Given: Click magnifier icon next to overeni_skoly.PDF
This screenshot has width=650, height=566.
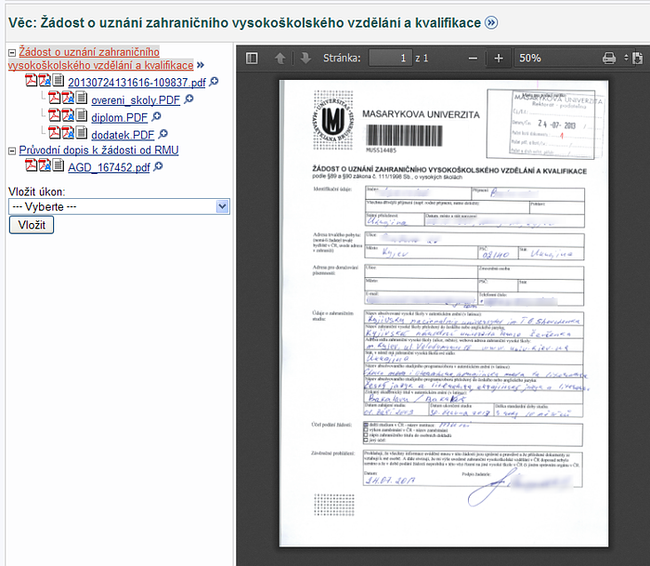Looking at the screenshot, I should tap(189, 100).
